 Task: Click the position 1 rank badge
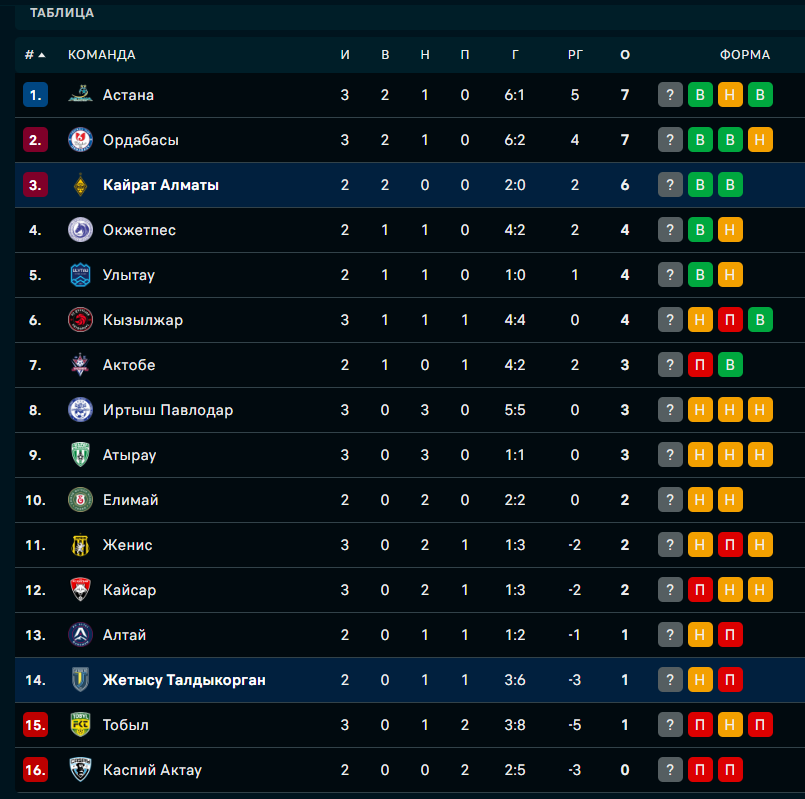[35, 95]
